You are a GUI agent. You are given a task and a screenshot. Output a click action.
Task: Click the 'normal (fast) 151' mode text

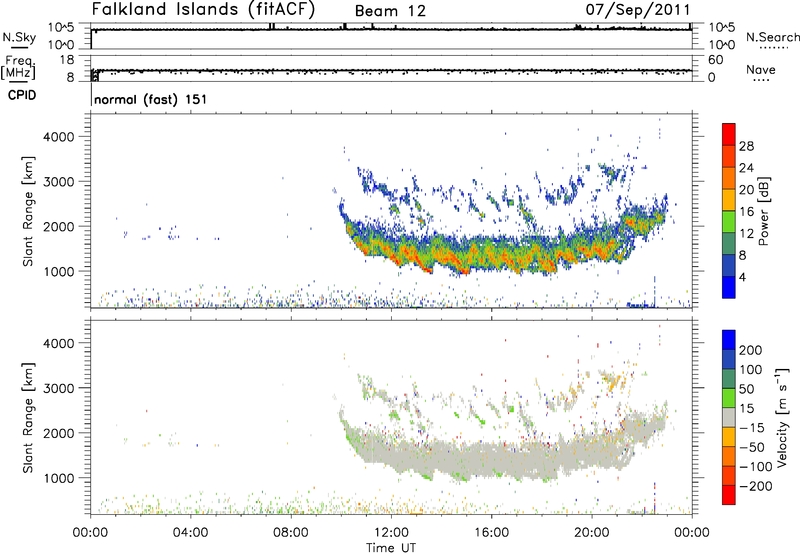(x=151, y=99)
